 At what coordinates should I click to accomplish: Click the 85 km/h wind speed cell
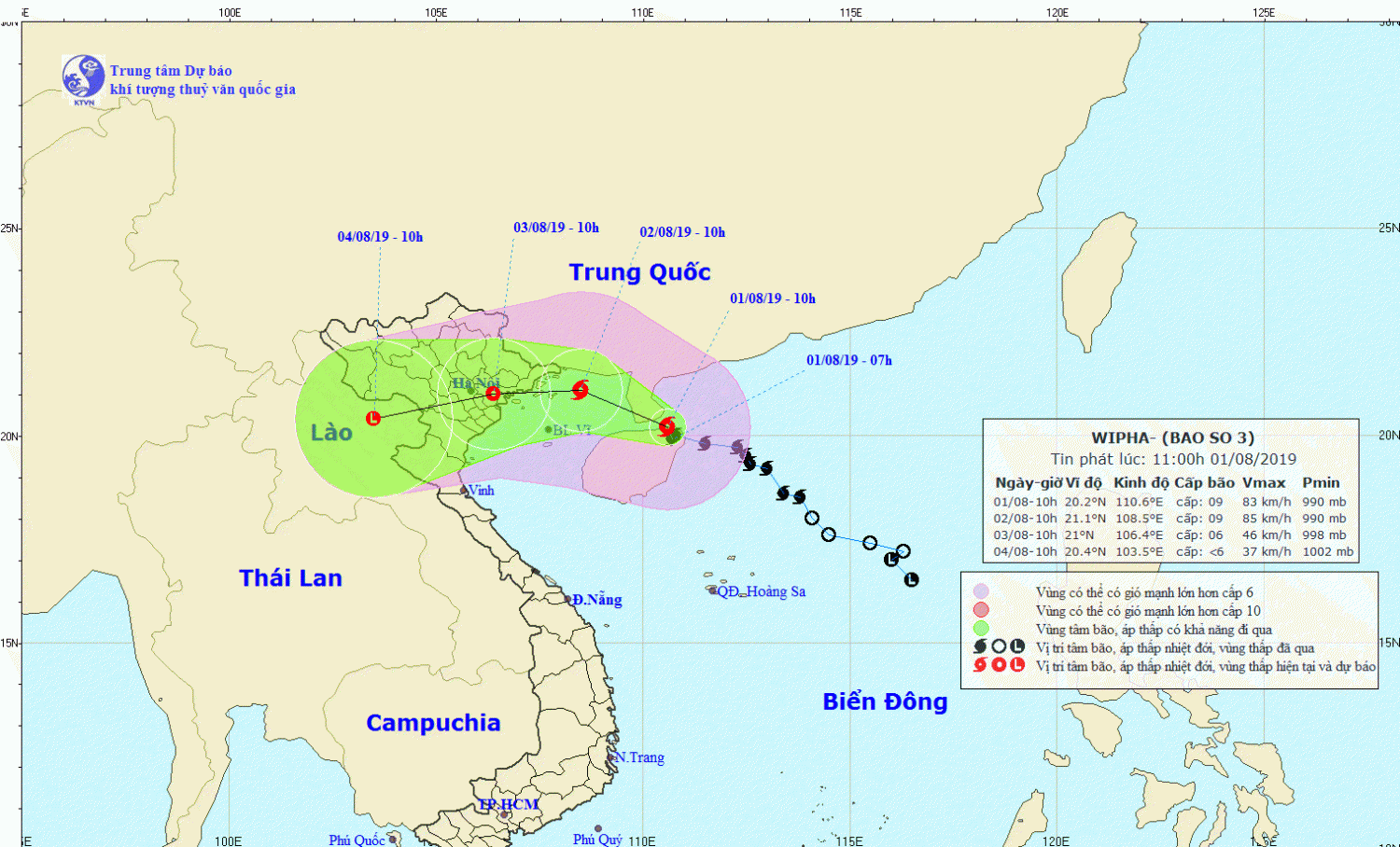(1267, 519)
